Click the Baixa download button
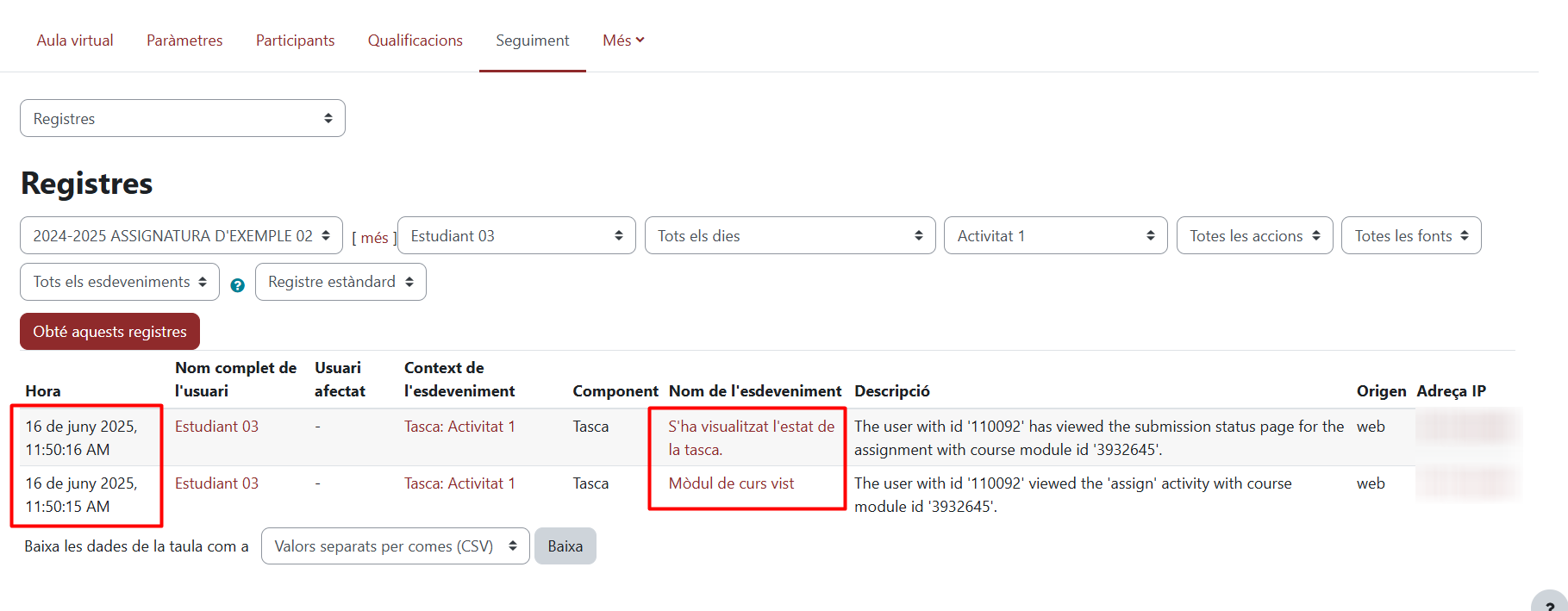 565,546
